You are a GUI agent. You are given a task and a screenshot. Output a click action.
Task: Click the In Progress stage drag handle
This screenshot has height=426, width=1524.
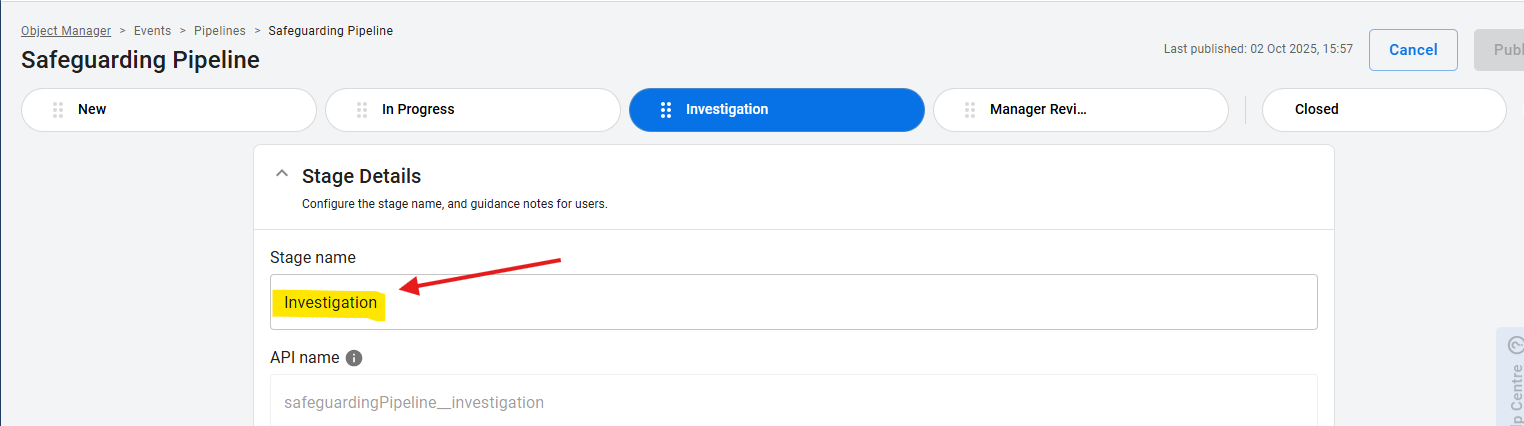(362, 110)
